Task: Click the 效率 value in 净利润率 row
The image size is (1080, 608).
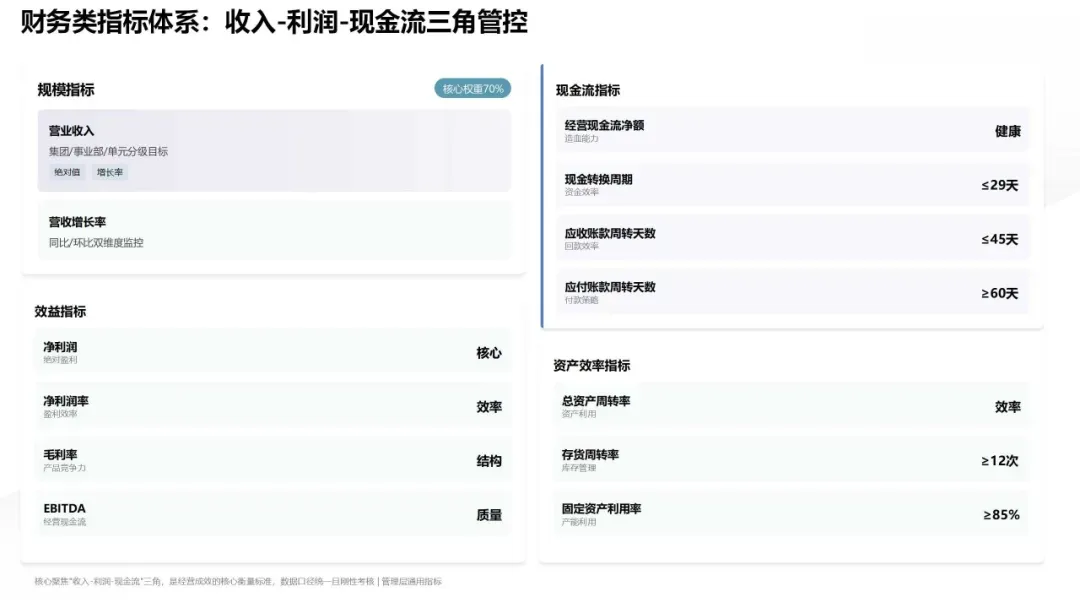Action: pyautogui.click(x=489, y=407)
